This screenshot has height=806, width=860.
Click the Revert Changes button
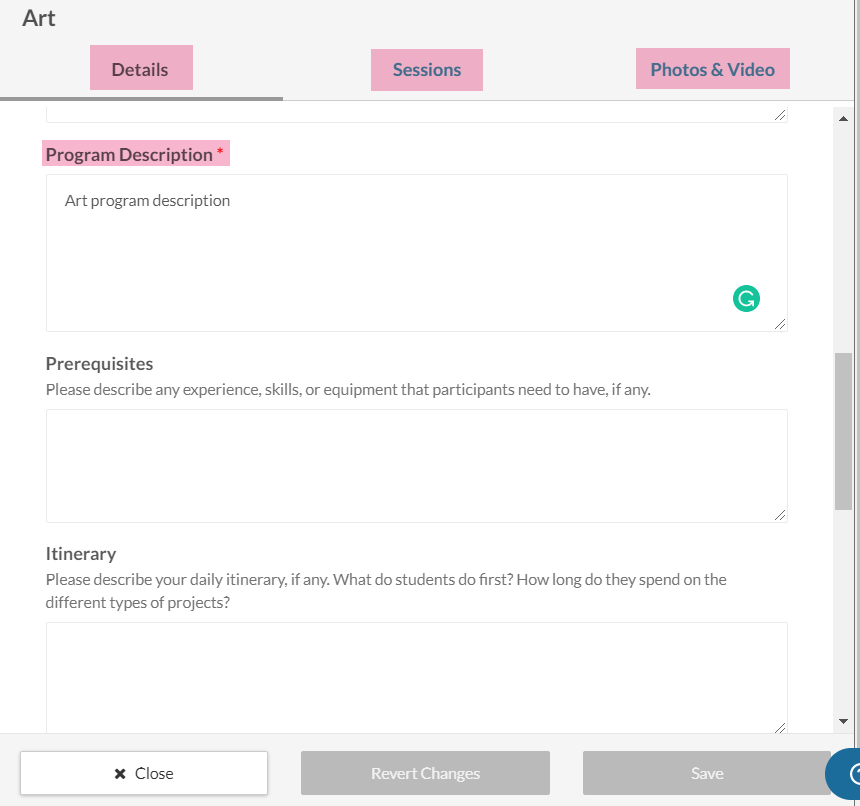tap(425, 773)
